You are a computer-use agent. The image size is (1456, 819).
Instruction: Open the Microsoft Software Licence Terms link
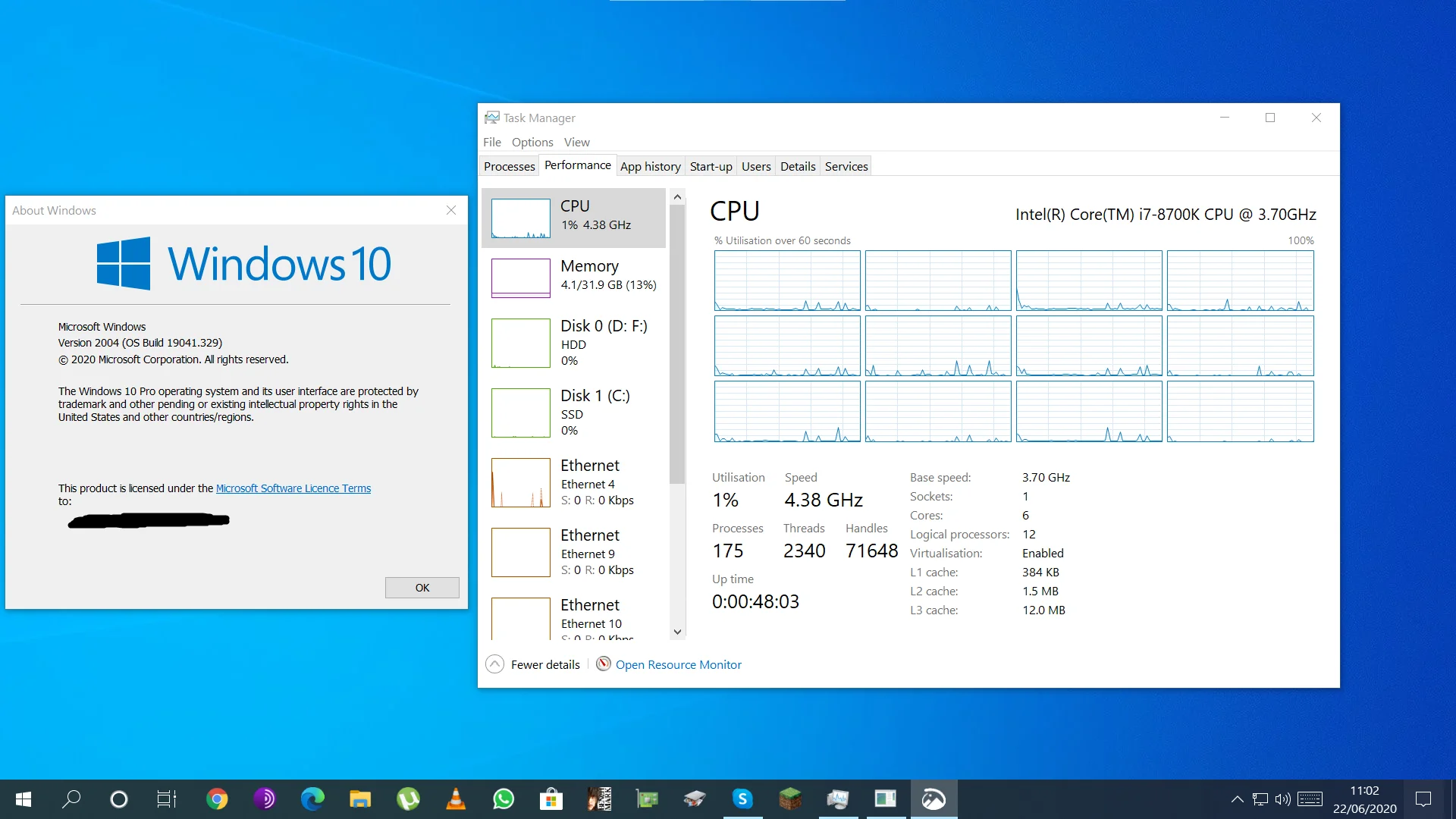pyautogui.click(x=293, y=488)
